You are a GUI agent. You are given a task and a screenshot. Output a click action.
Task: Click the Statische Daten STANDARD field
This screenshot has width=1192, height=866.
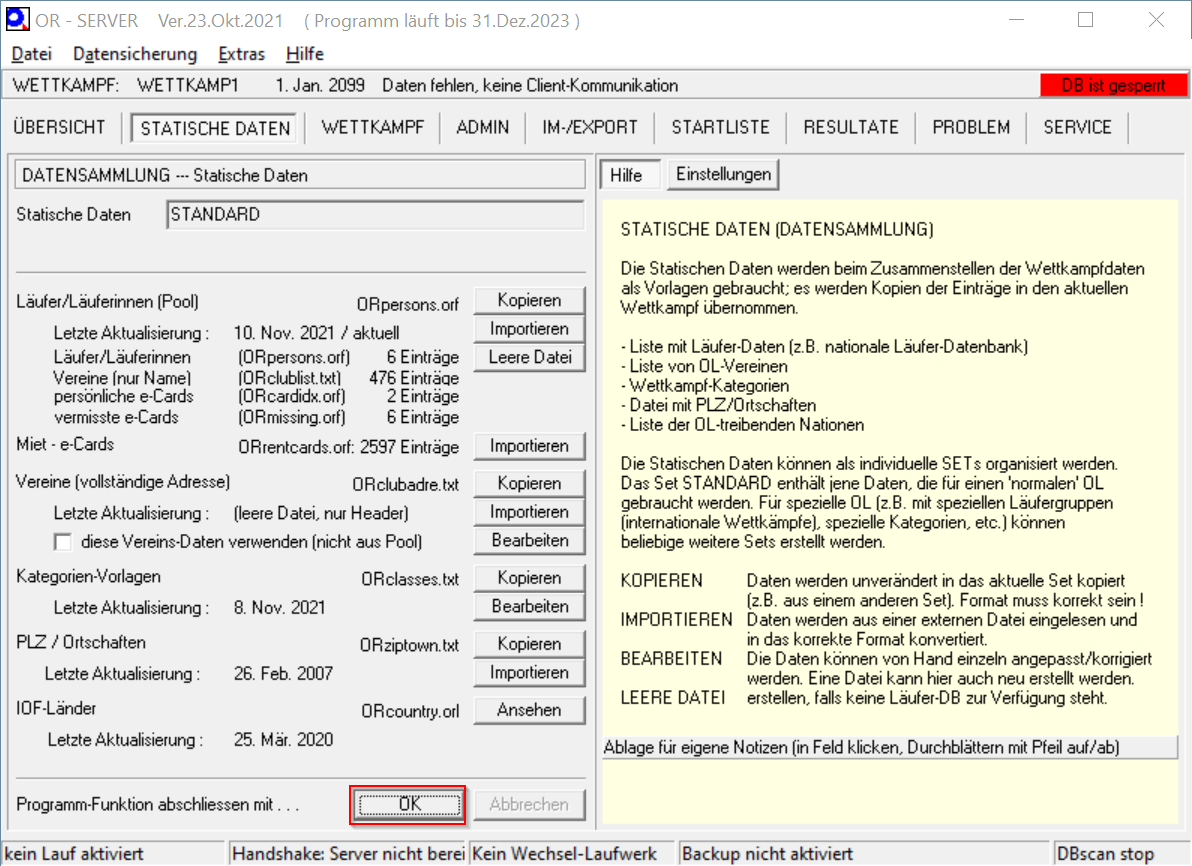[x=375, y=215]
